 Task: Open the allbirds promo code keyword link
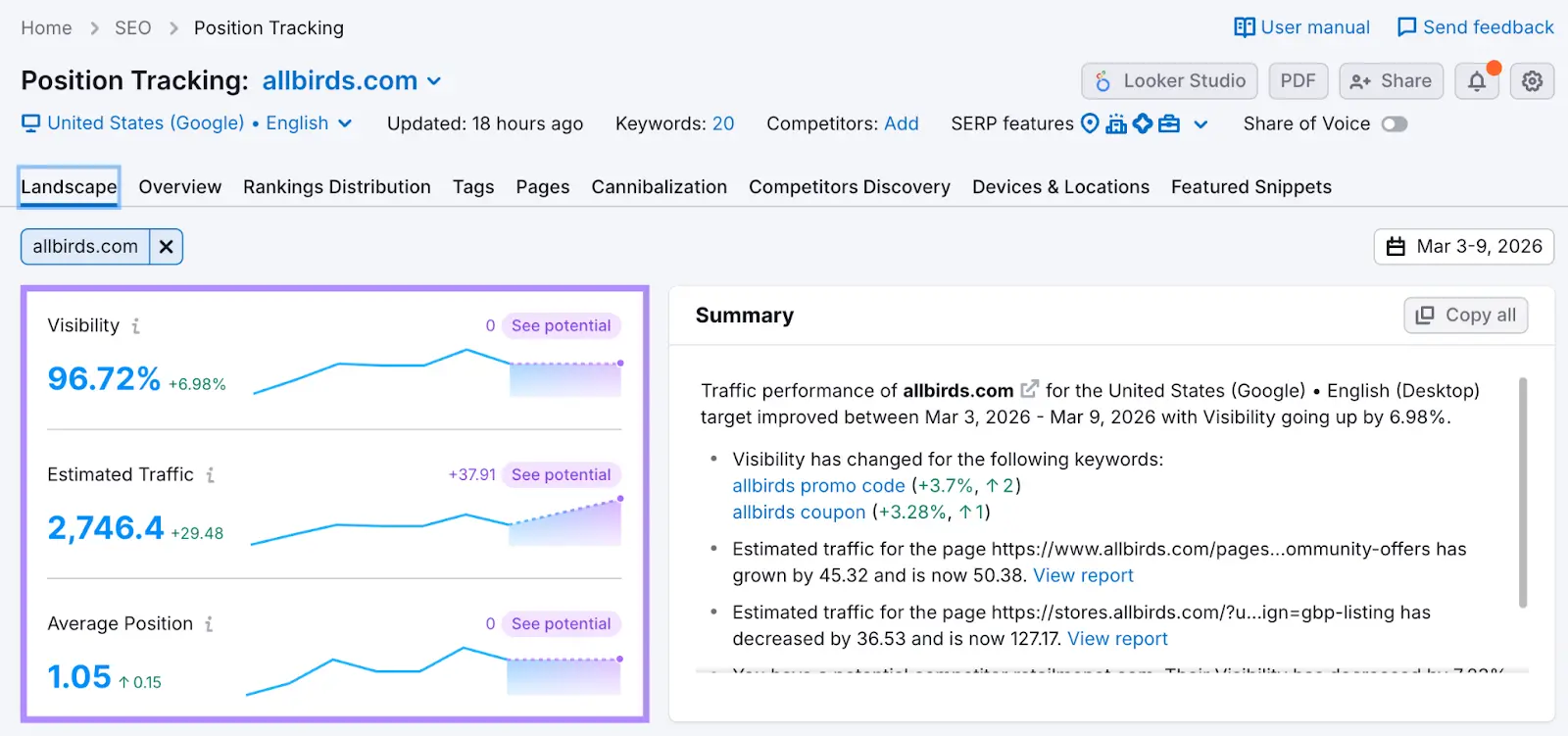pos(818,485)
